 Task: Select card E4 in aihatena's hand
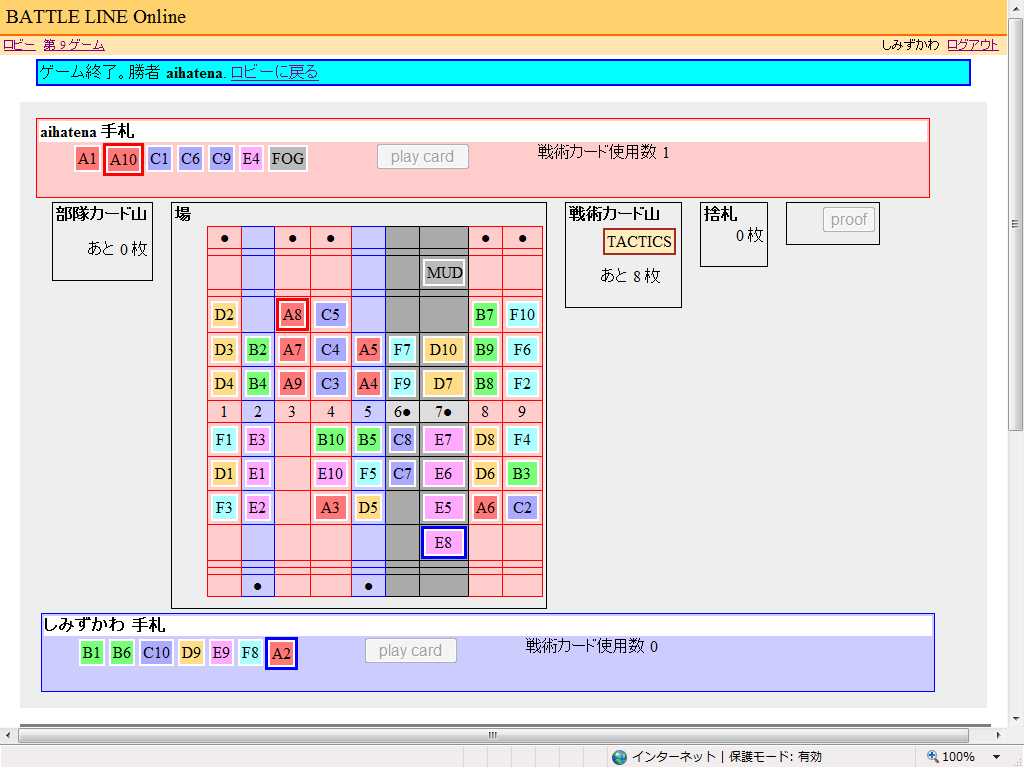pyautogui.click(x=251, y=159)
